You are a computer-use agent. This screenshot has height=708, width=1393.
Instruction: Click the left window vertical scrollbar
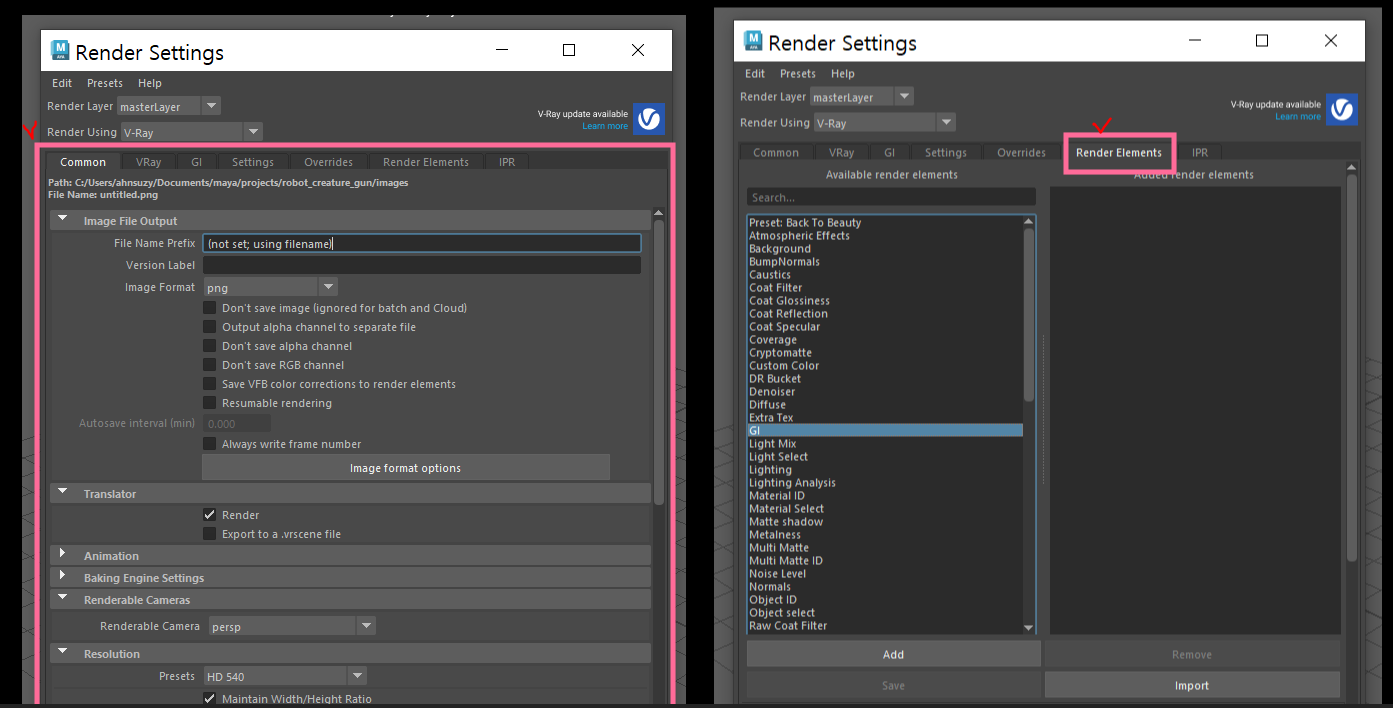pyautogui.click(x=659, y=360)
